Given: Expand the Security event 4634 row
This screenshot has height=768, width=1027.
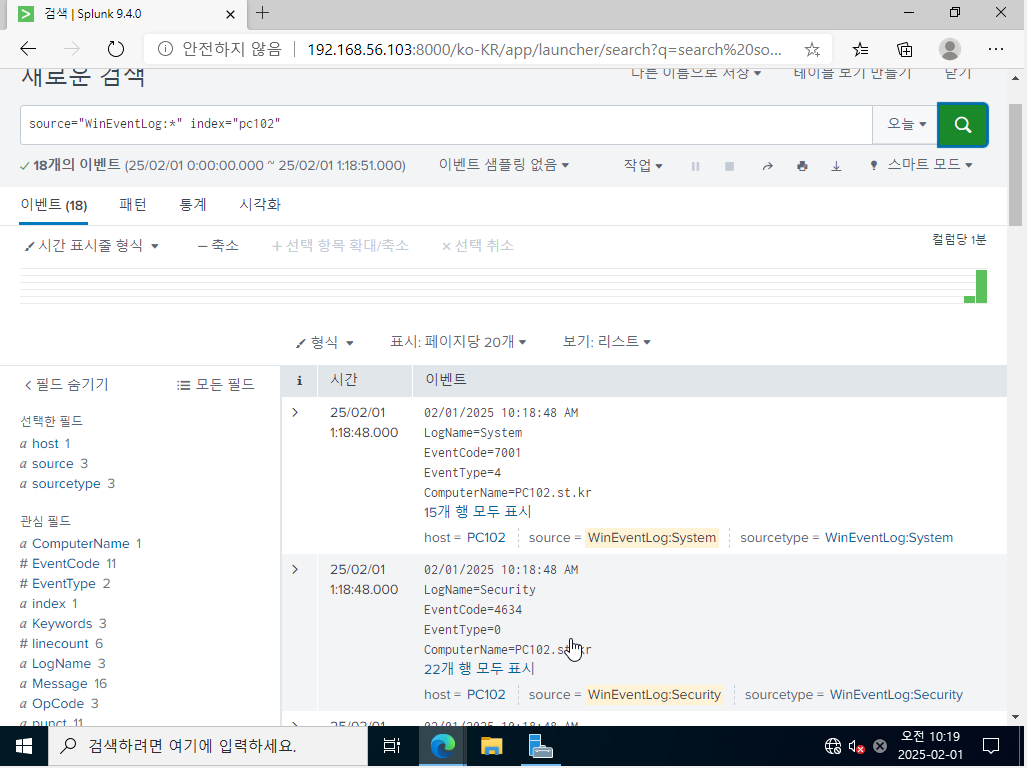Looking at the screenshot, I should coord(295,570).
